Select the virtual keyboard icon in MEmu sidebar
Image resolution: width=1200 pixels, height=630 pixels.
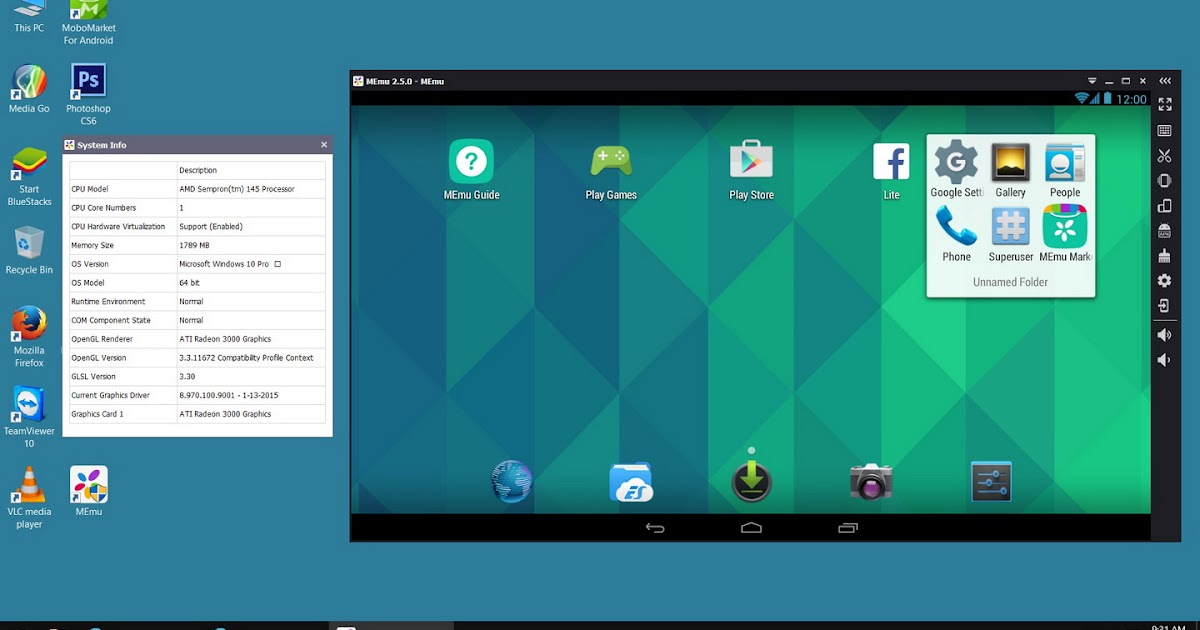1163,130
